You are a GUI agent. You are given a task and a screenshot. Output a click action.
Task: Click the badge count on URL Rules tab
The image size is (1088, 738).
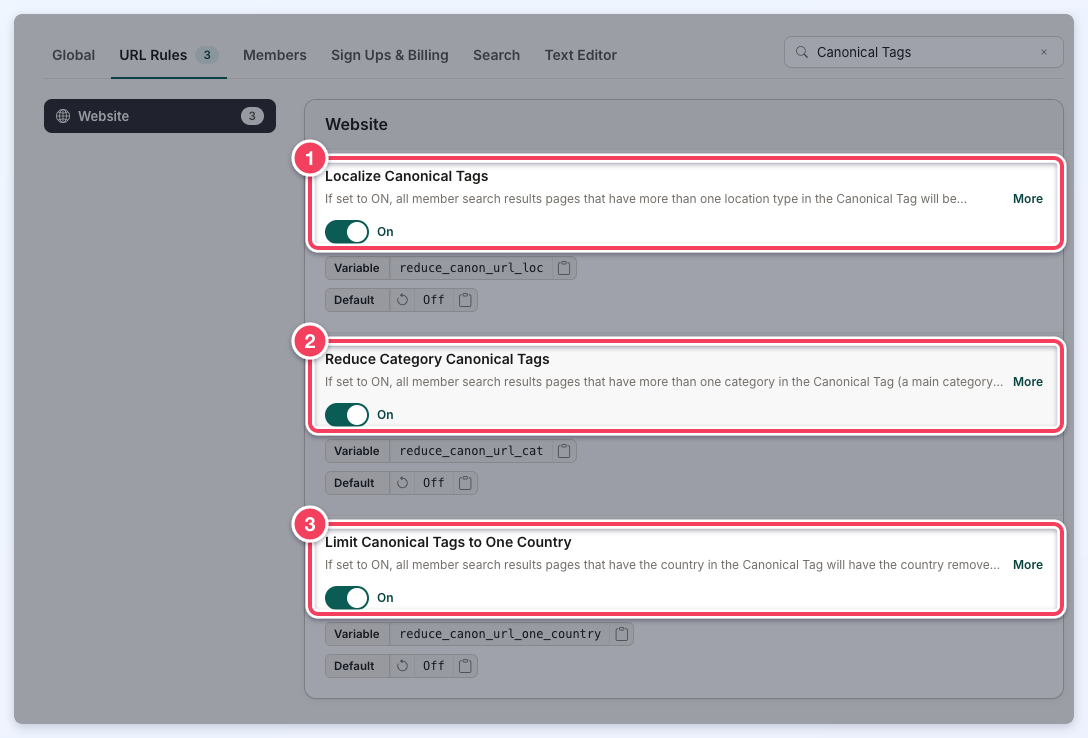tap(207, 55)
